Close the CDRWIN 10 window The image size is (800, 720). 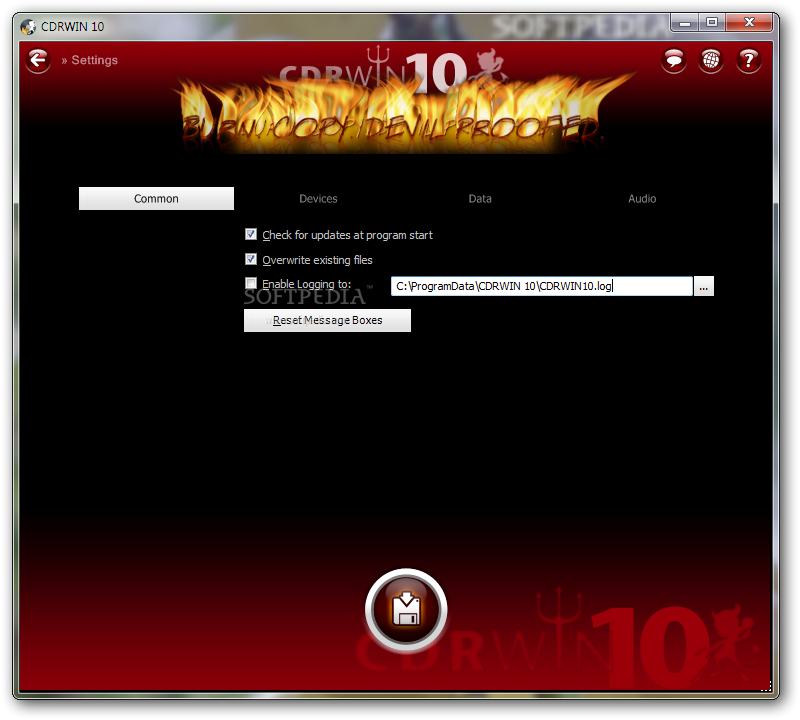coord(748,22)
